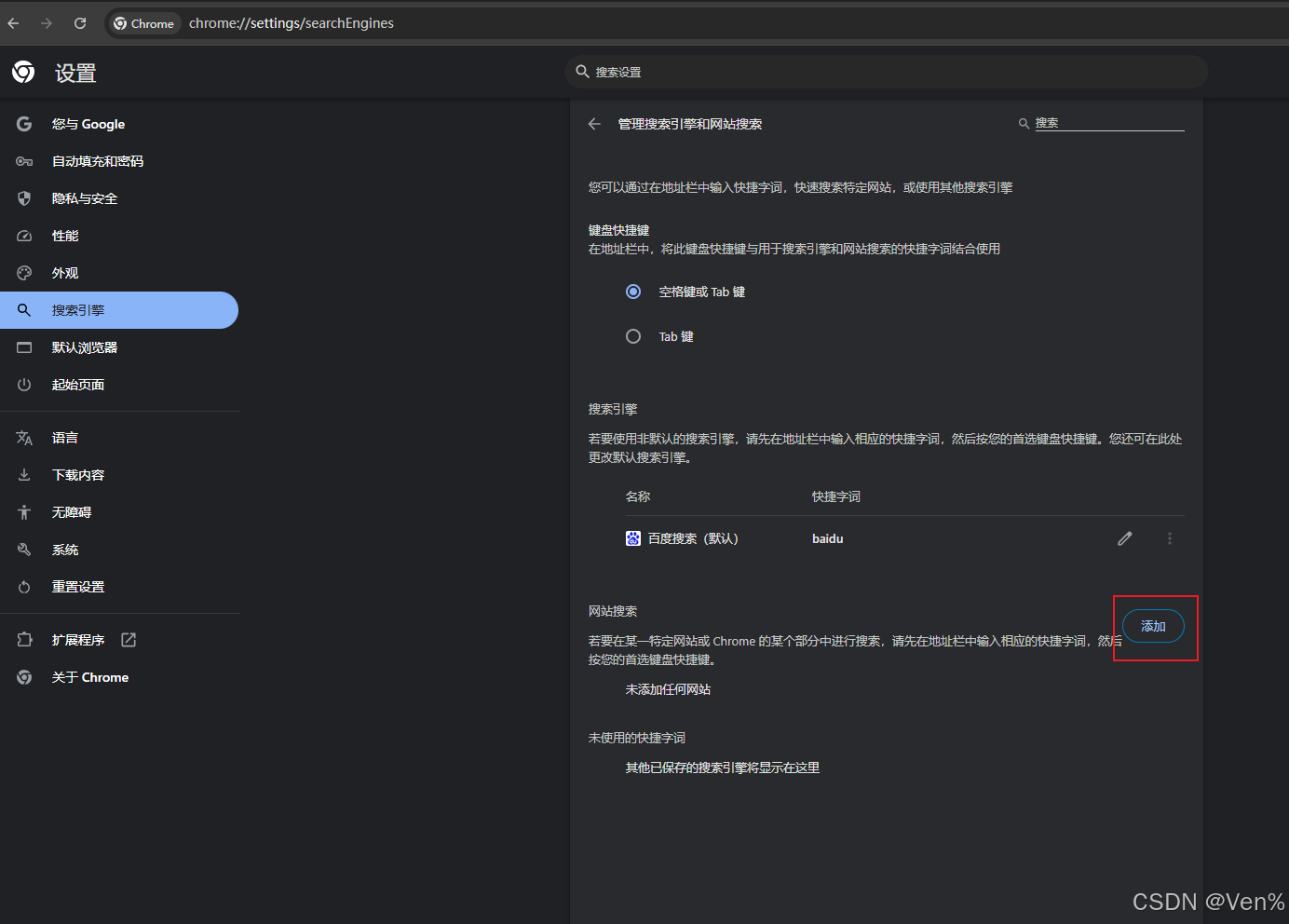
Task: Click the Baidu paw favicon
Action: (x=633, y=538)
